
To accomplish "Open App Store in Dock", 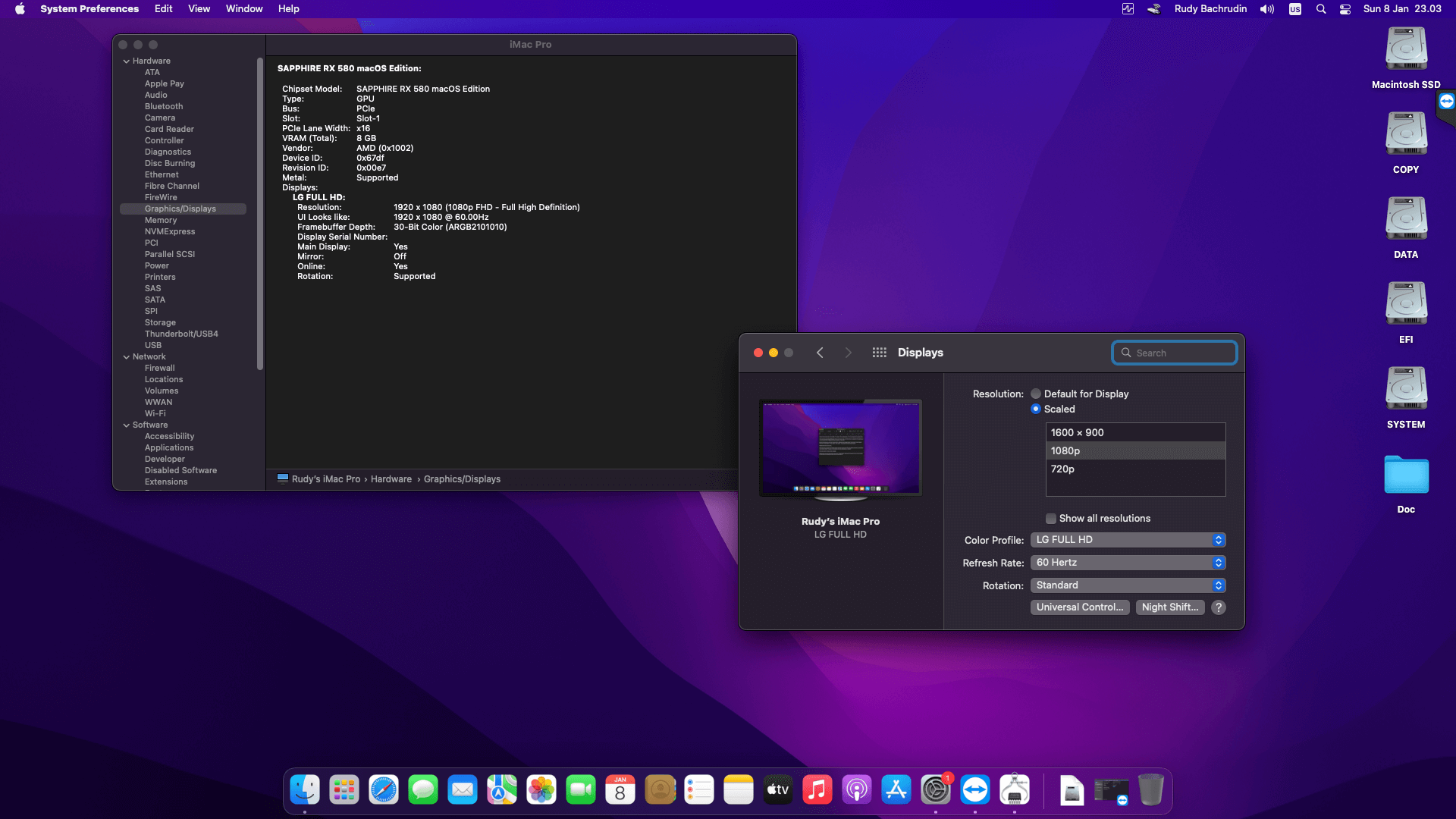I will pyautogui.click(x=896, y=790).
